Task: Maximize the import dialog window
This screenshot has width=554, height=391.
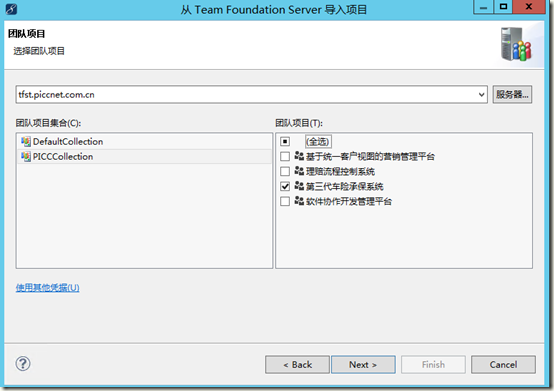Action: 503,7
